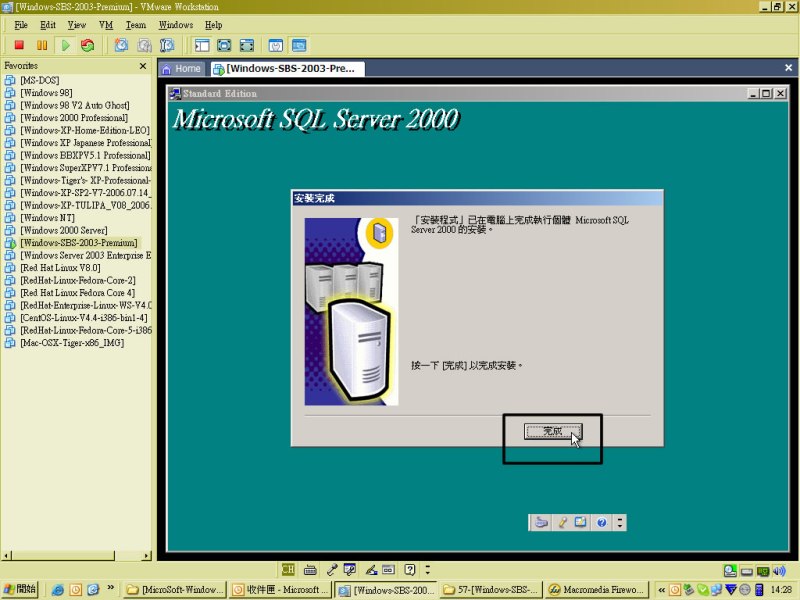Open the Windows menu
Image resolution: width=800 pixels, height=600 pixels.
click(x=176, y=25)
